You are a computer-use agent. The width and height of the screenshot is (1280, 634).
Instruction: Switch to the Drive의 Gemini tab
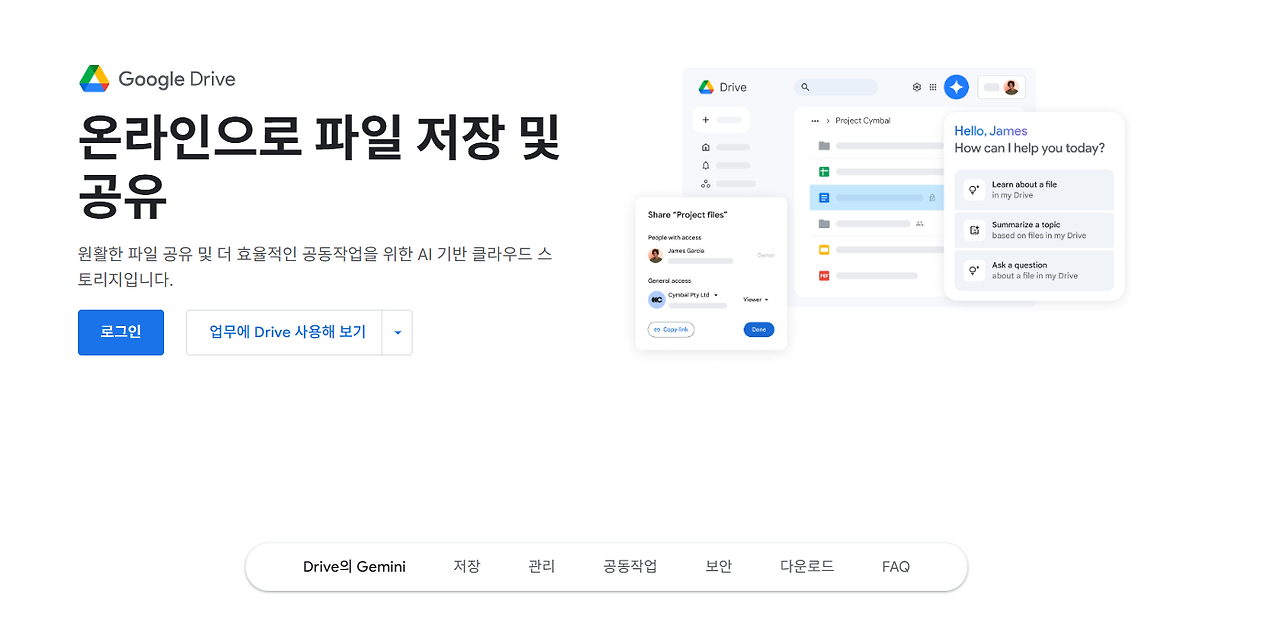point(354,566)
